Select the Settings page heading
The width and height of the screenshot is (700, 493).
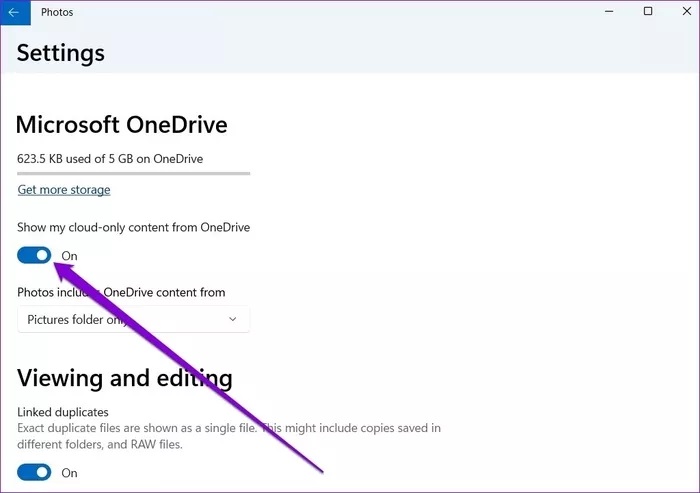(61, 52)
